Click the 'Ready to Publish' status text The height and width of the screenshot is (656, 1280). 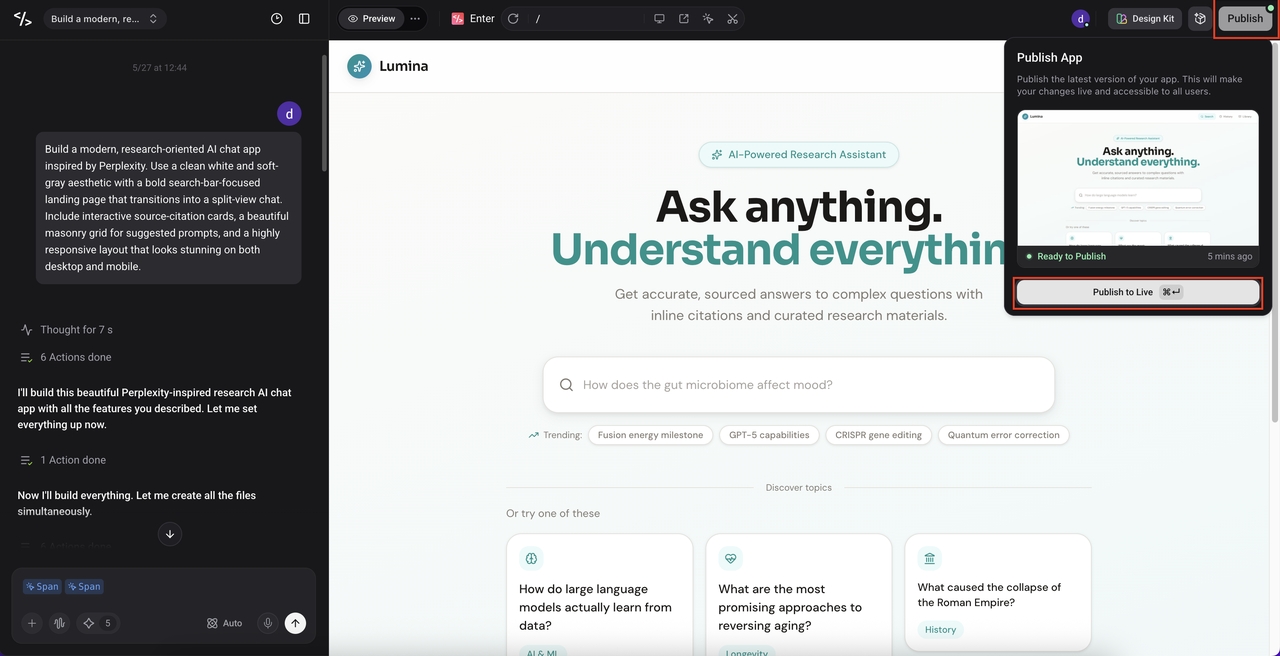pyautogui.click(x=1071, y=257)
